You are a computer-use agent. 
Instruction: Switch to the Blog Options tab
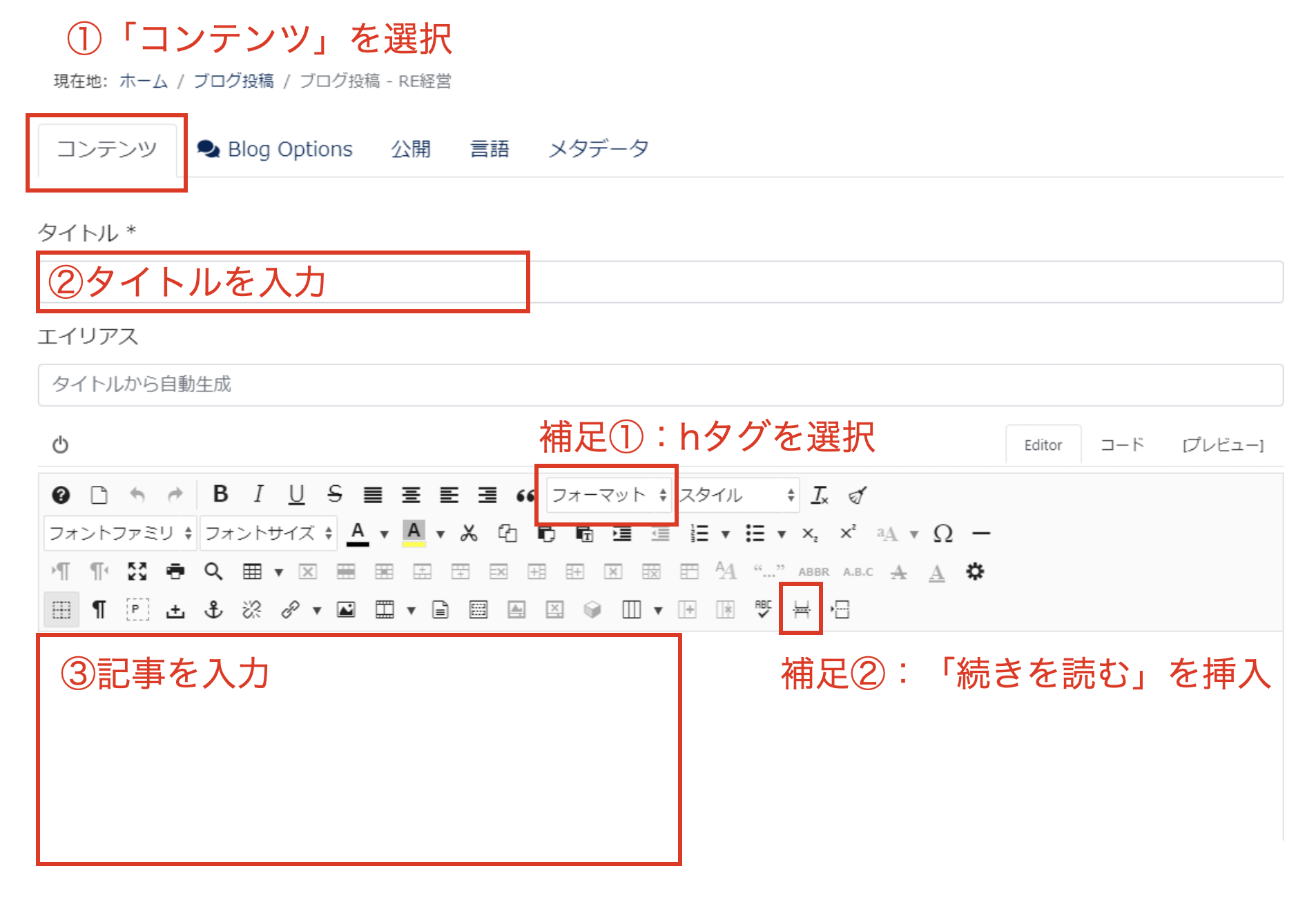click(x=275, y=149)
